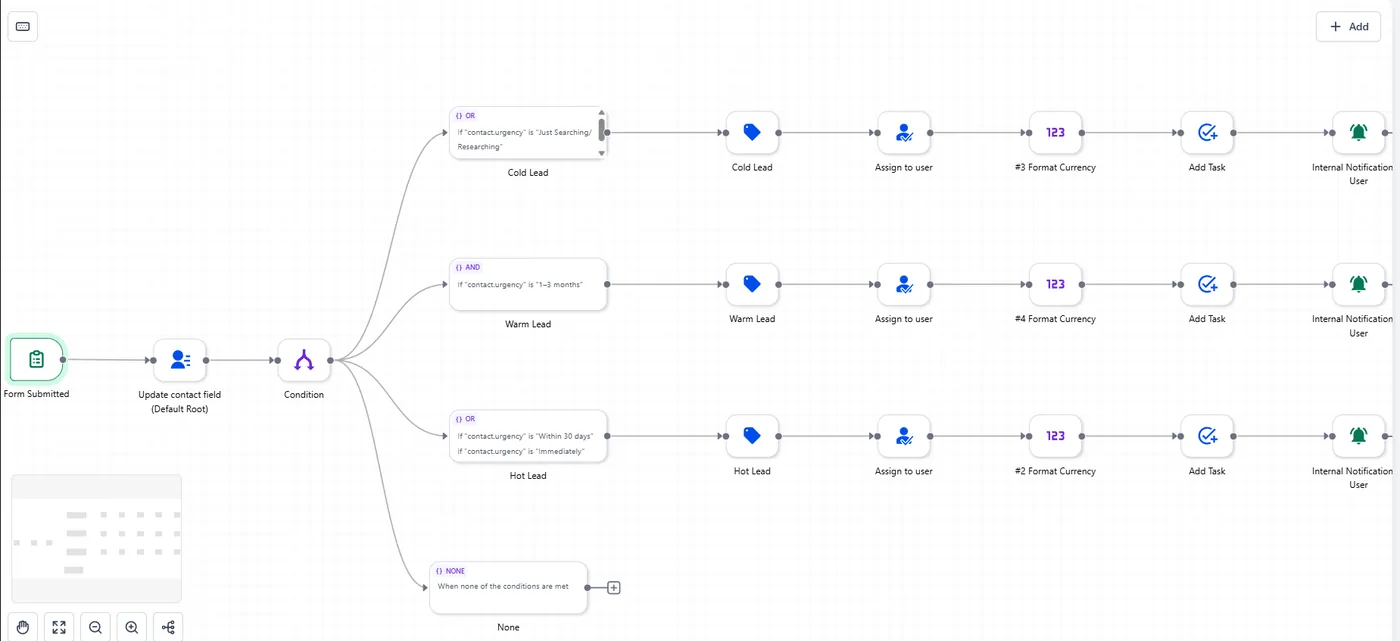Viewport: 1400px width, 641px height.
Task: Click the "Update contact field (Default Root)" label
Action: (180, 402)
